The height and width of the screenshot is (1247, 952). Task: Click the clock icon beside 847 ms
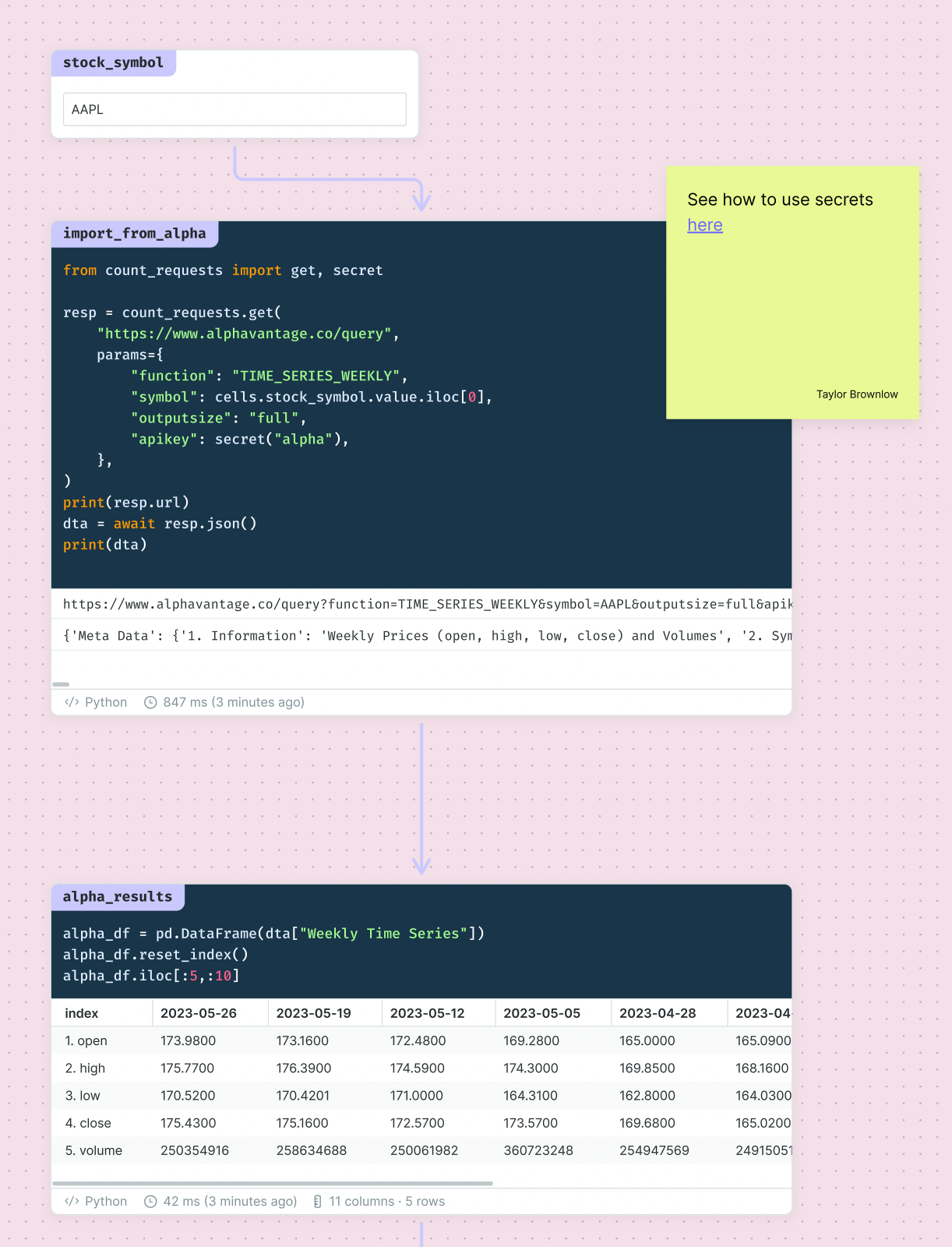[x=151, y=702]
